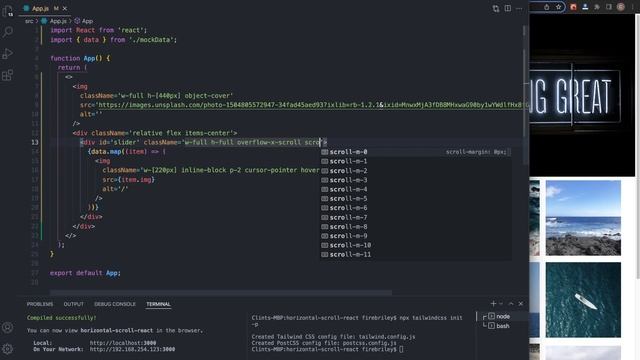Click the 'export default App;' line

click(85, 273)
